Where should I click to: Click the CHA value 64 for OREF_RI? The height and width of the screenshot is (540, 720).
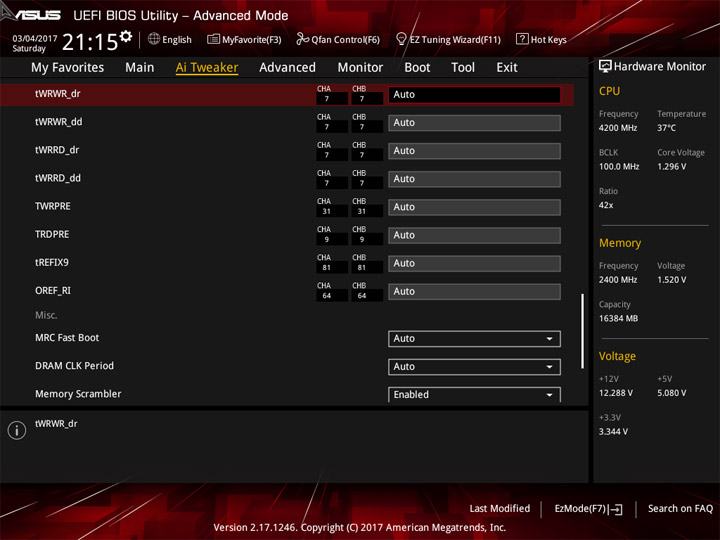tap(326, 296)
